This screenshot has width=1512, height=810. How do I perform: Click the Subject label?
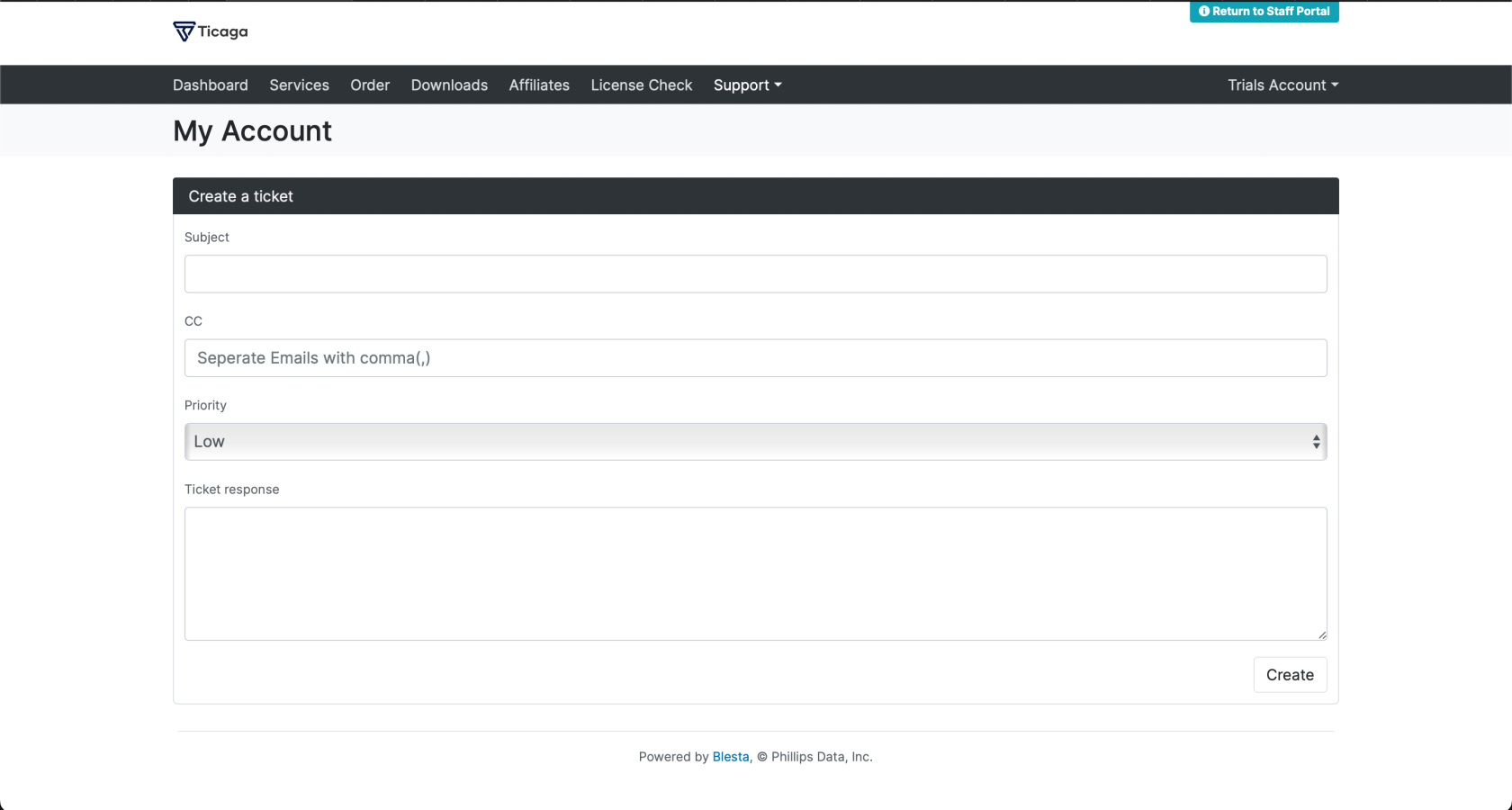(x=207, y=238)
